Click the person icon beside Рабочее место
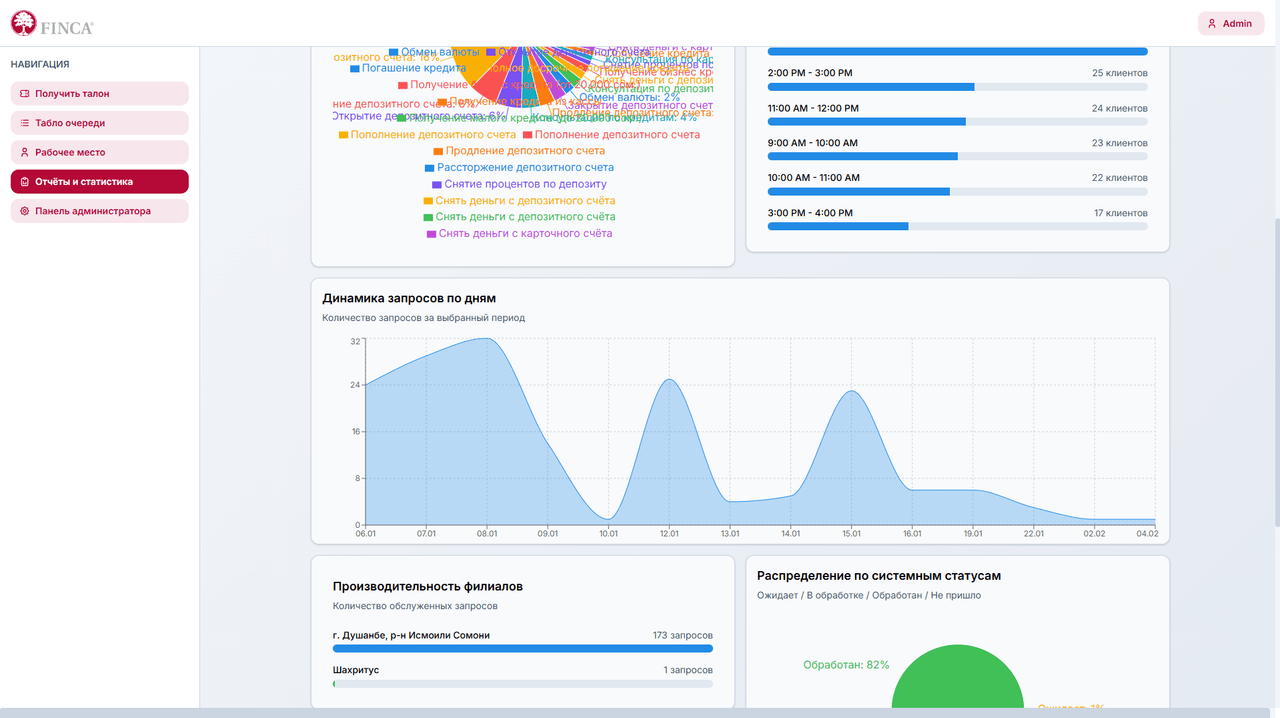The image size is (1280, 718). (x=25, y=153)
